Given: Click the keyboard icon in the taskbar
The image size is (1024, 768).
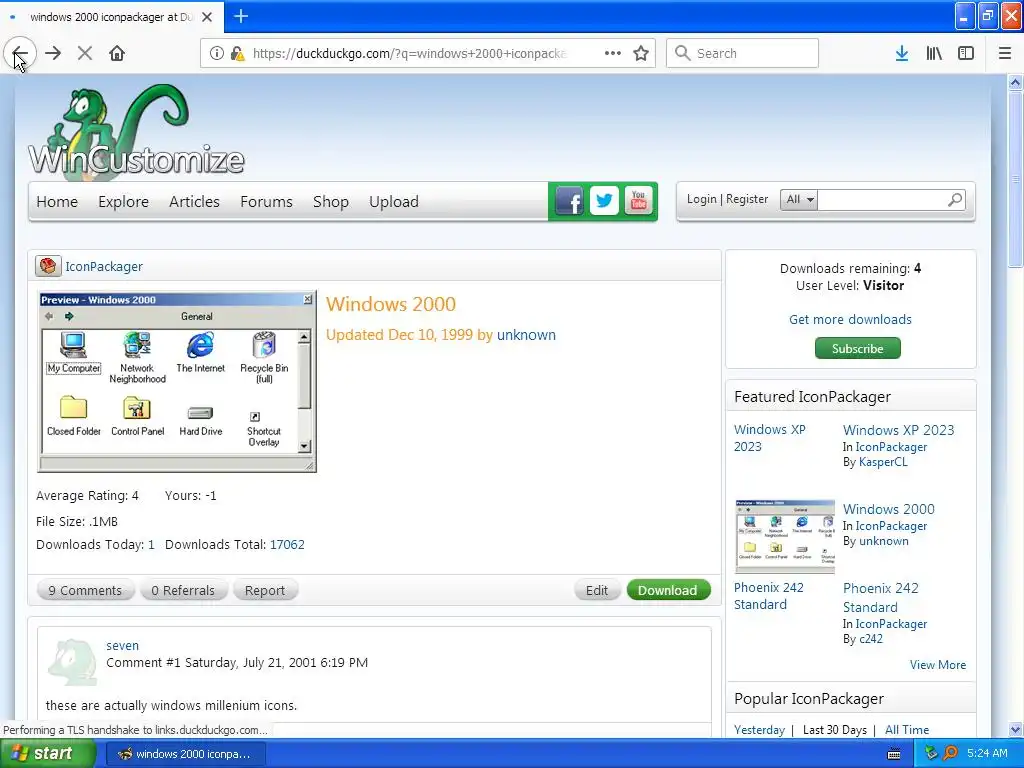Looking at the screenshot, I should coord(894,754).
